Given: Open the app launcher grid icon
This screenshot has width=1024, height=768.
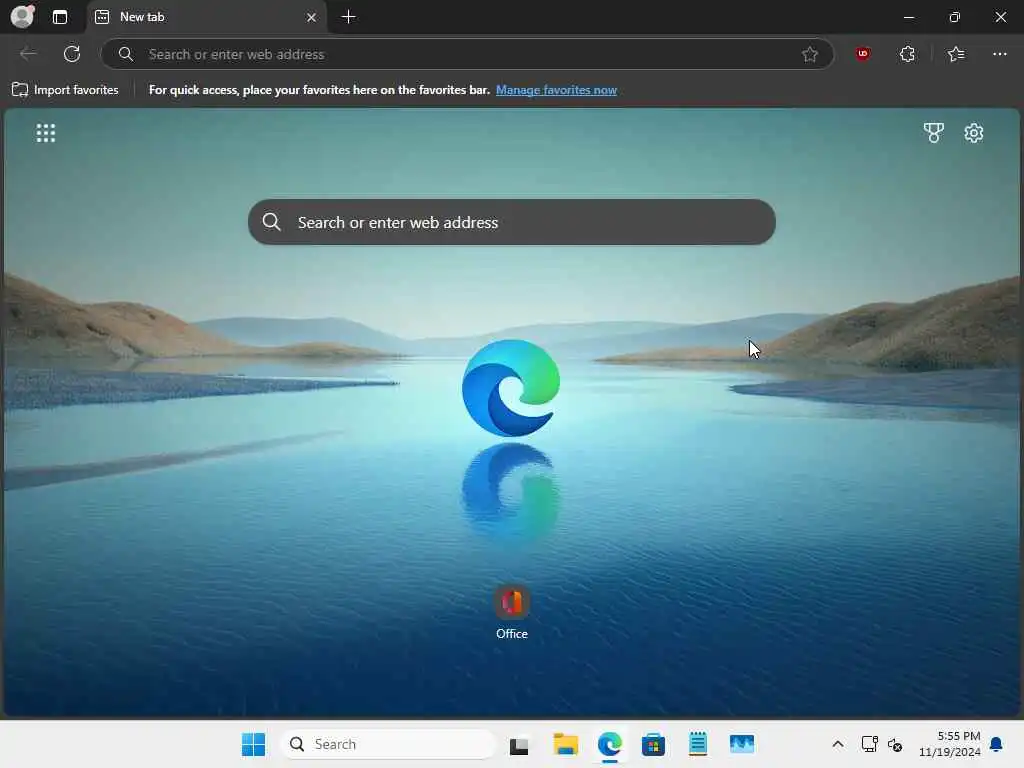Looking at the screenshot, I should click(46, 133).
